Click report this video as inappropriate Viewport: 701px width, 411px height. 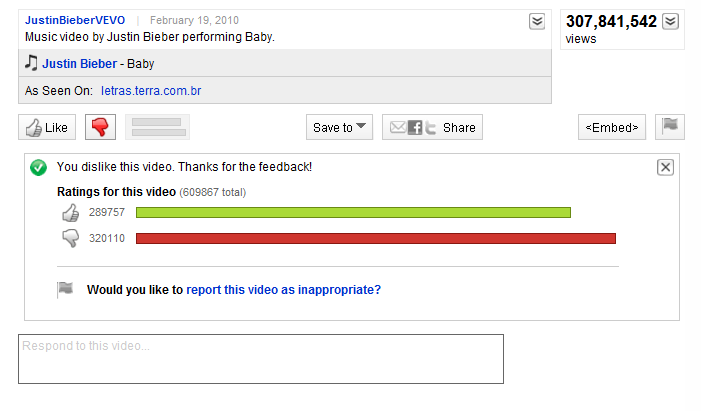pos(283,290)
